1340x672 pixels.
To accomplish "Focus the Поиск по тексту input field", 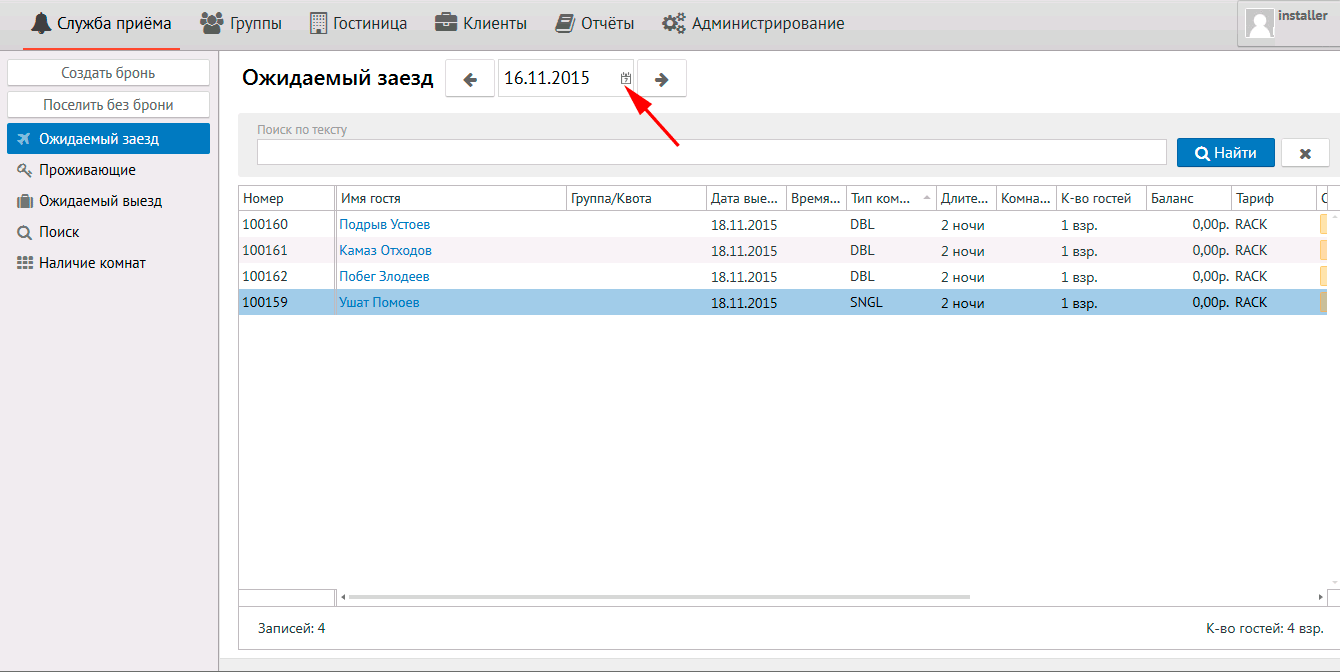I will click(x=711, y=152).
